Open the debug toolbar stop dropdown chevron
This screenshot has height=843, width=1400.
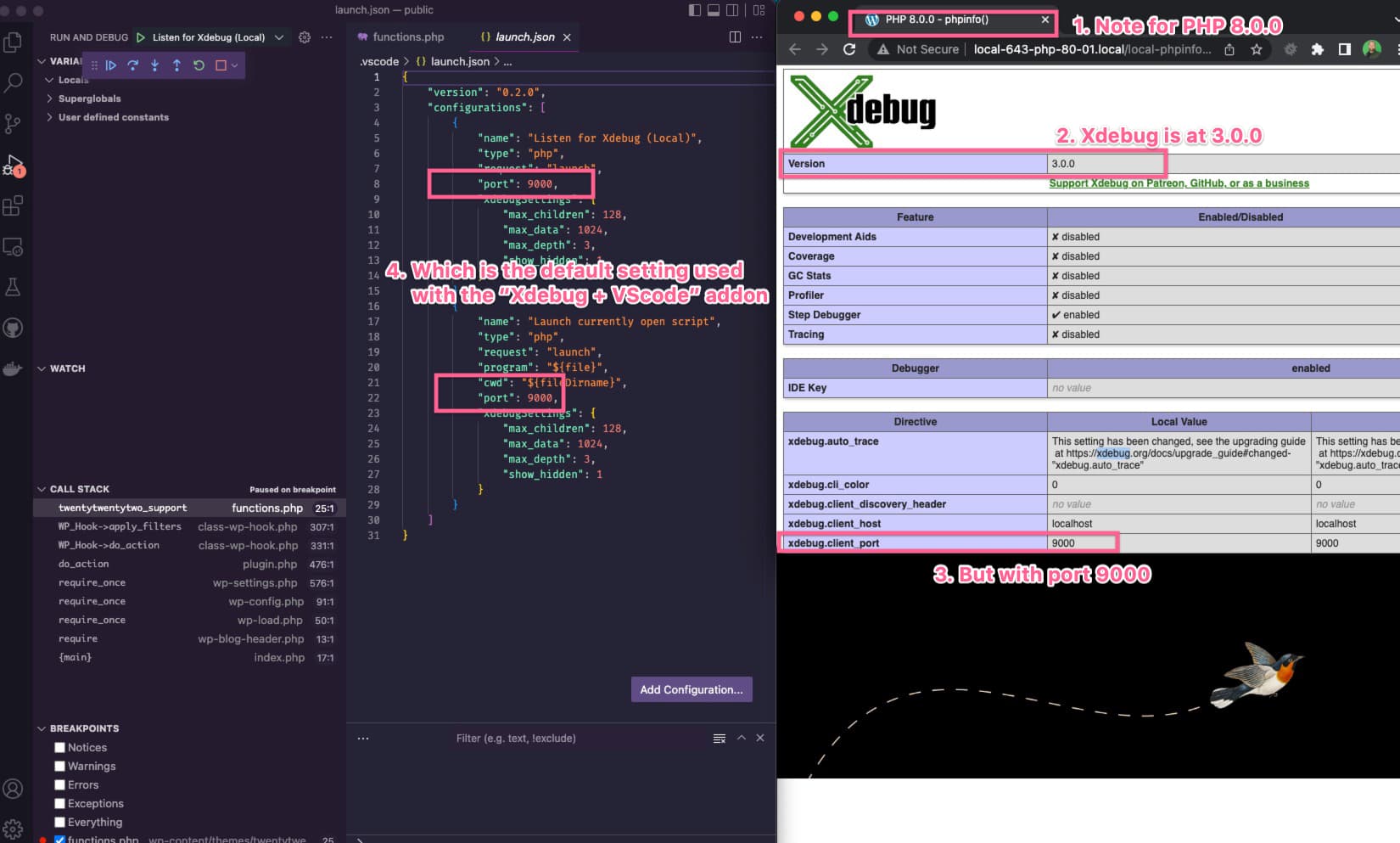tap(235, 65)
